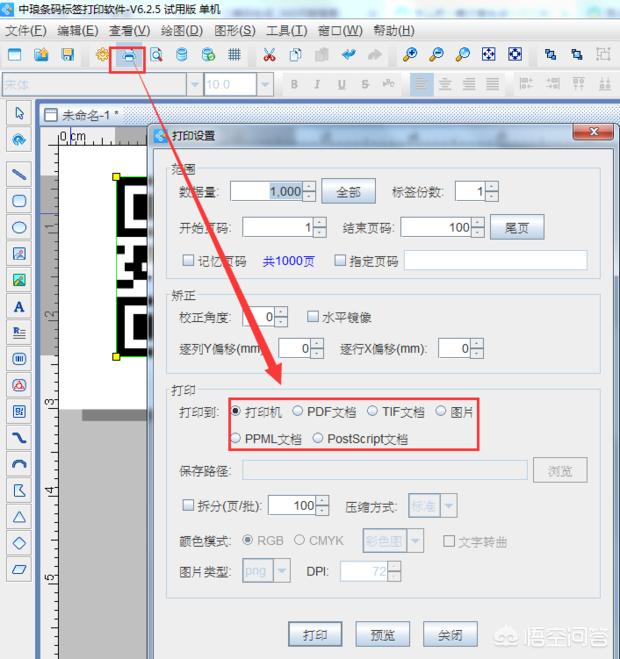620x659 pixels.
Task: Open the 文件(F) menu
Action: (26, 31)
